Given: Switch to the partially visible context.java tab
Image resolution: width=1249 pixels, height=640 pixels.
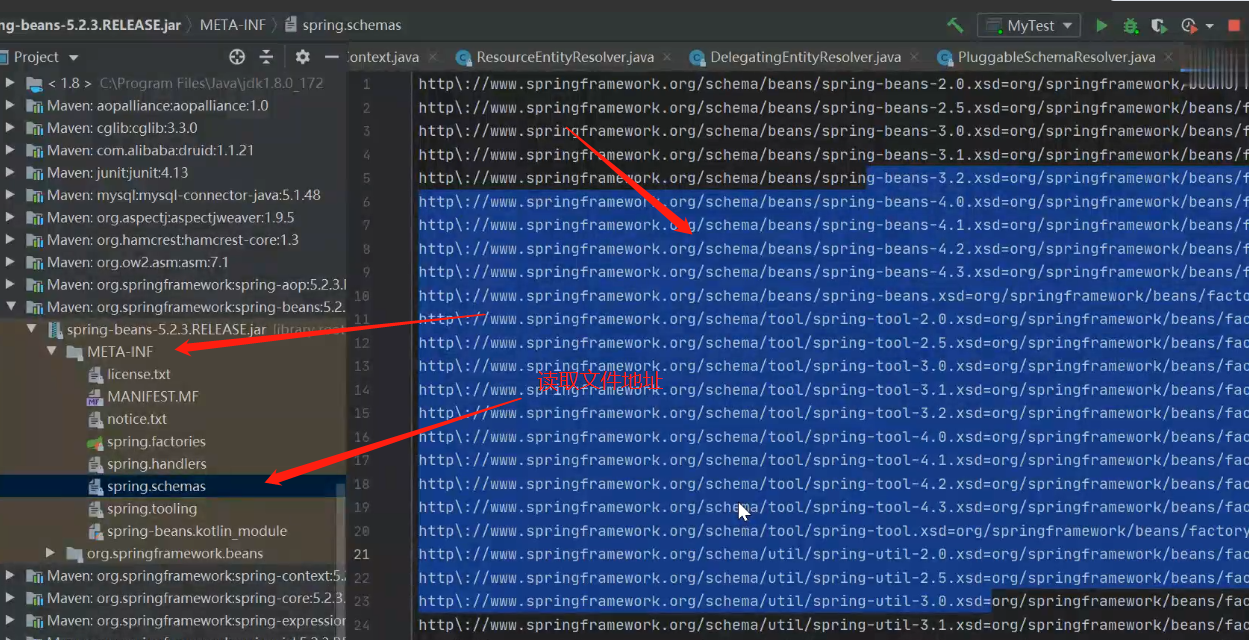Looking at the screenshot, I should [x=383, y=57].
